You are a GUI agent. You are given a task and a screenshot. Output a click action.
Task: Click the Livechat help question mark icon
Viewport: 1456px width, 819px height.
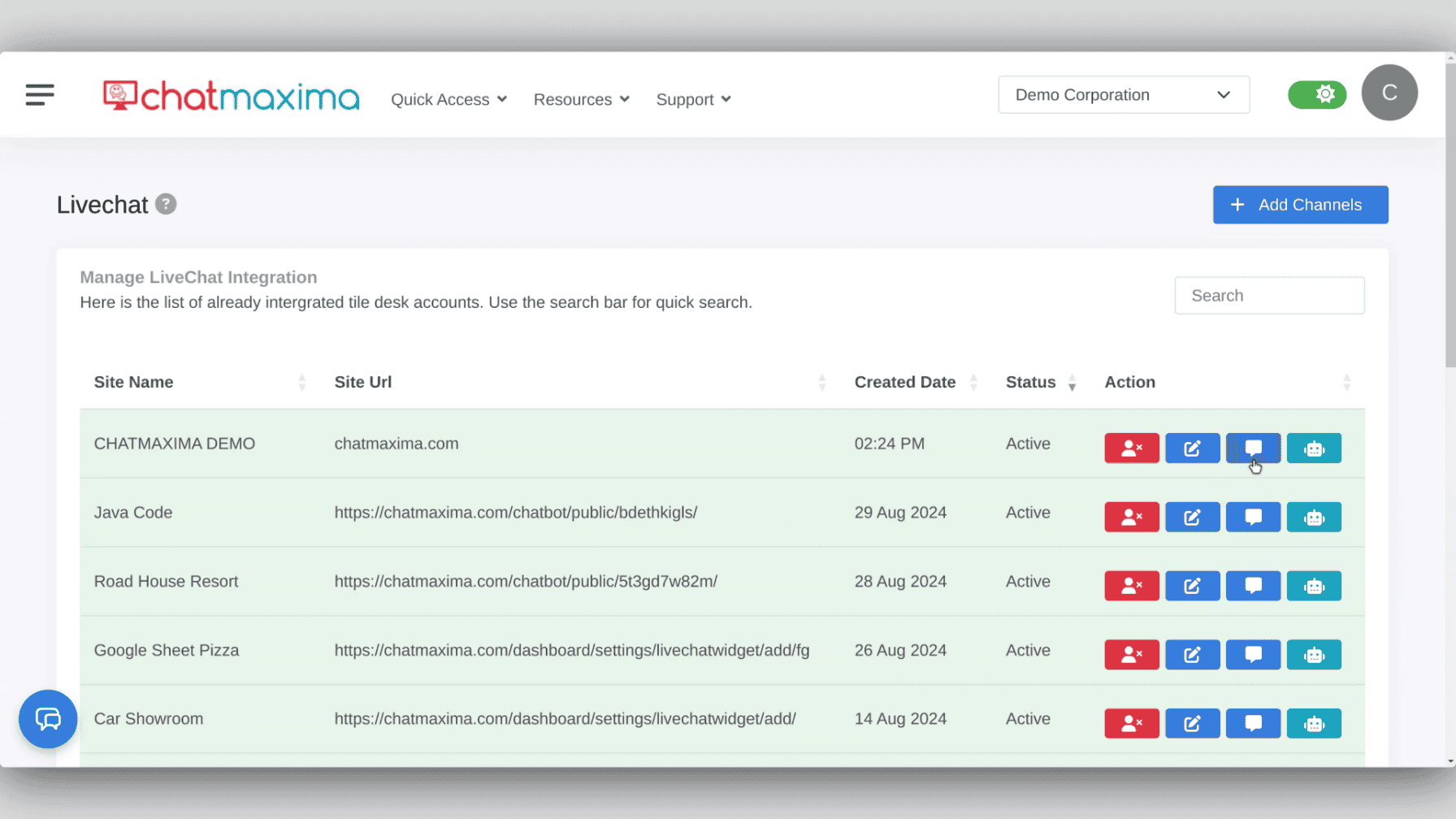(x=166, y=204)
